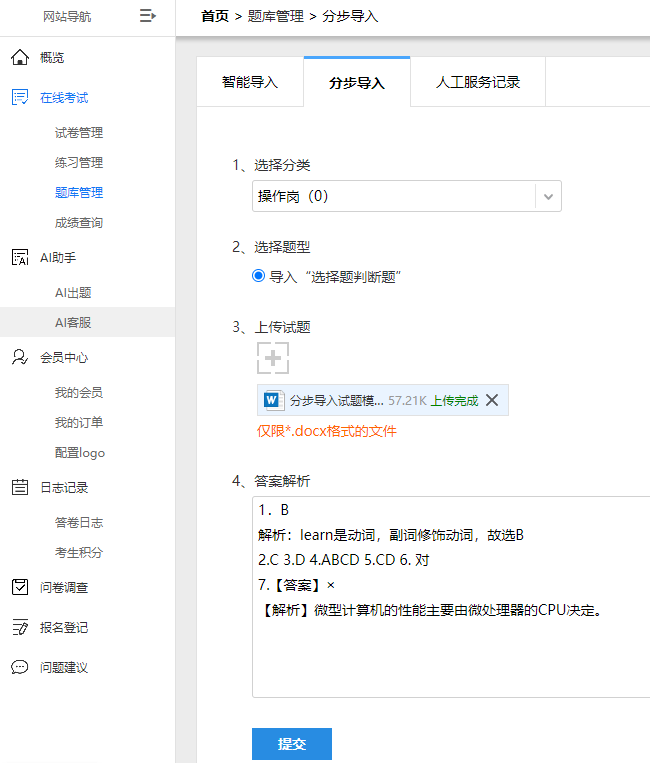Collapse the sidebar with the menu fold icon
Viewport: 650px width, 763px height.
click(x=148, y=16)
